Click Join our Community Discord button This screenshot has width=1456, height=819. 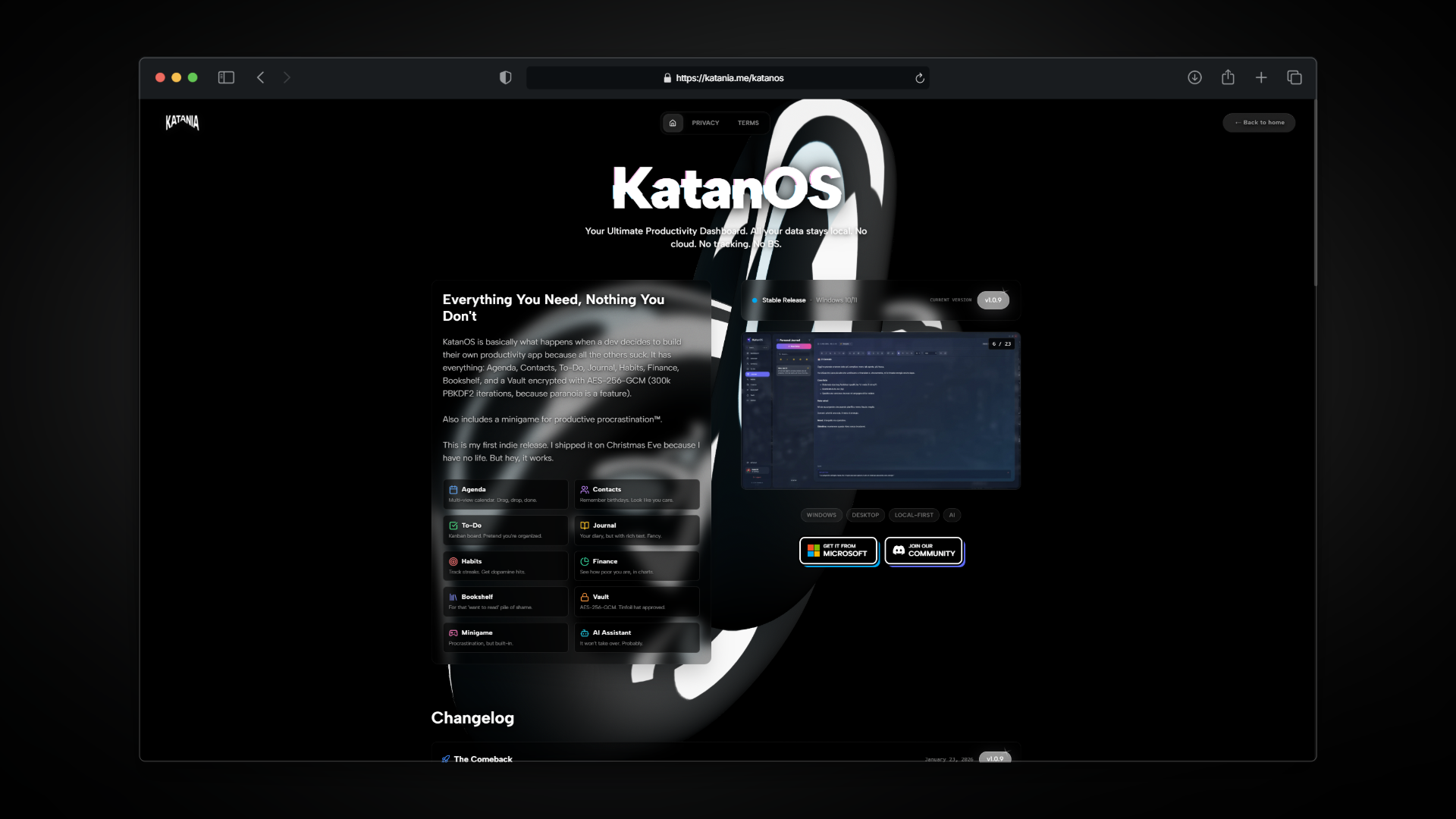click(924, 551)
